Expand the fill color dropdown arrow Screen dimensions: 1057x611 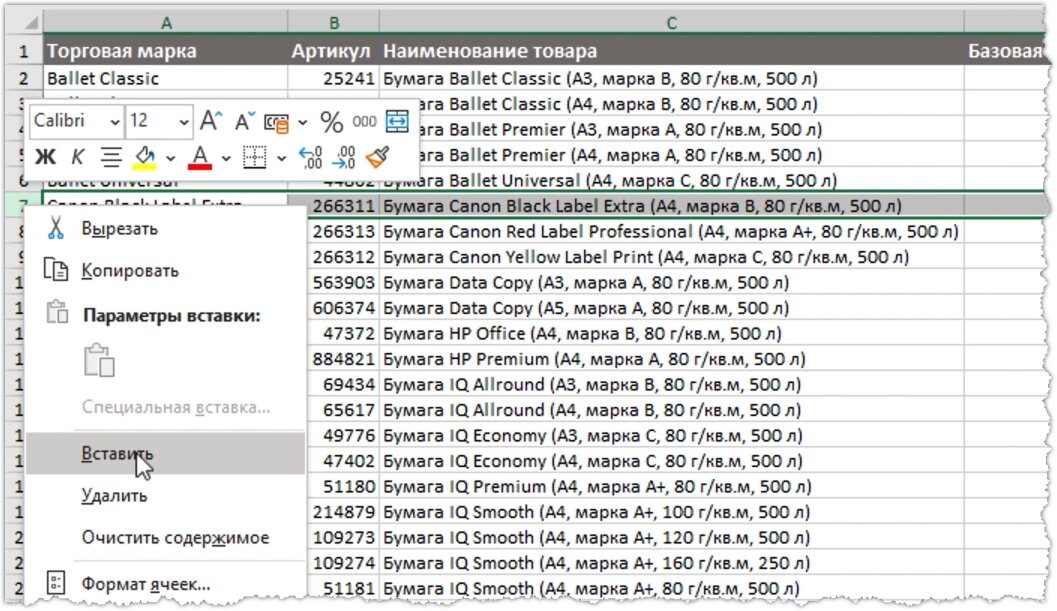[171, 158]
